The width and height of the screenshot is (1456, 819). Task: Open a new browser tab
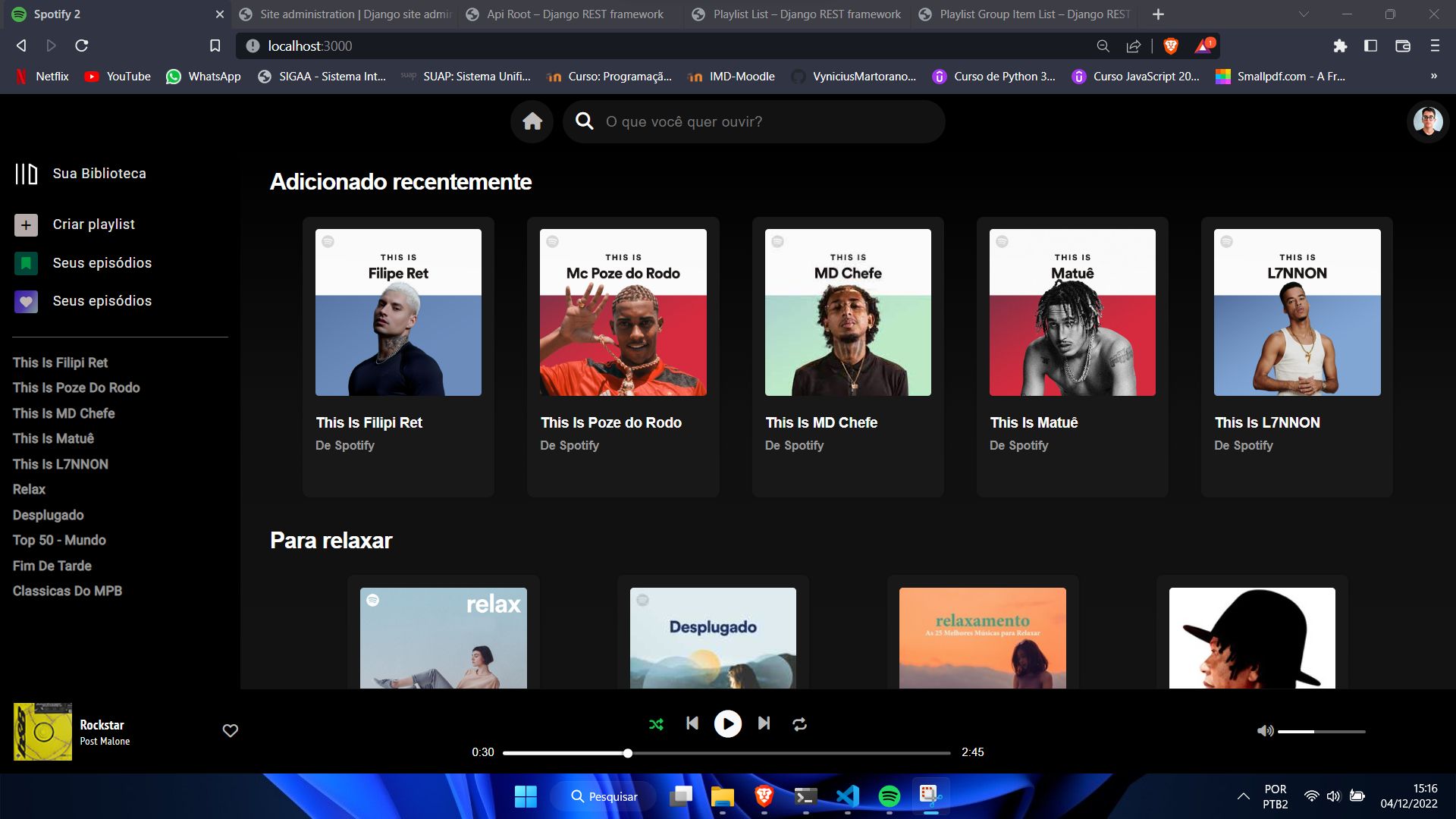1158,14
